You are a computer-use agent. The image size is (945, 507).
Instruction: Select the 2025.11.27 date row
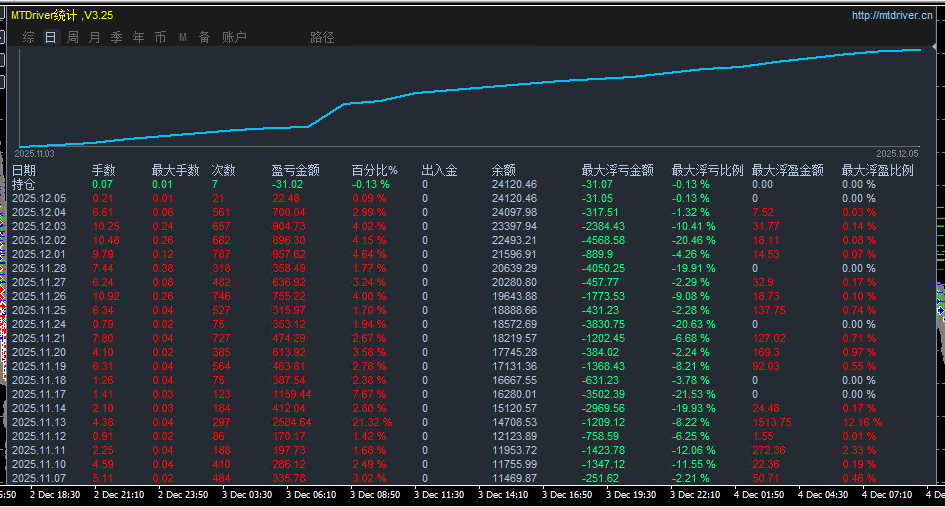pyautogui.click(x=39, y=282)
